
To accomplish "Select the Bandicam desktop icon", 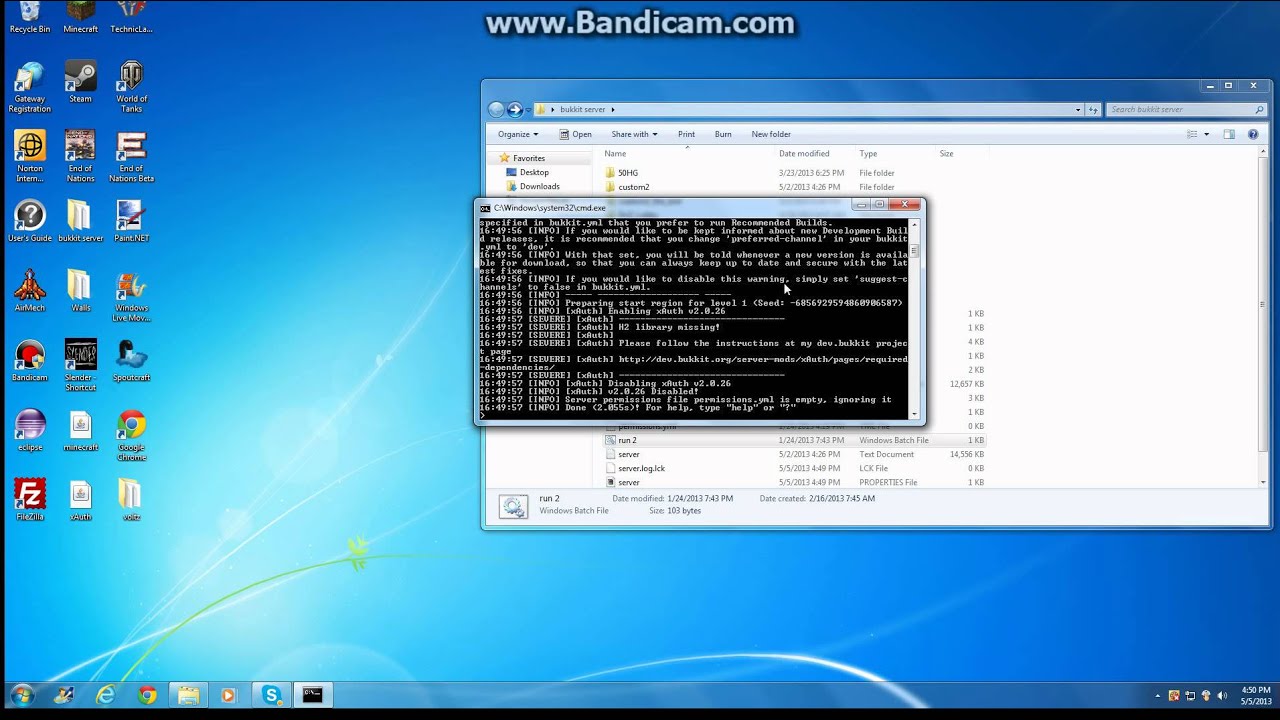I will [x=30, y=362].
